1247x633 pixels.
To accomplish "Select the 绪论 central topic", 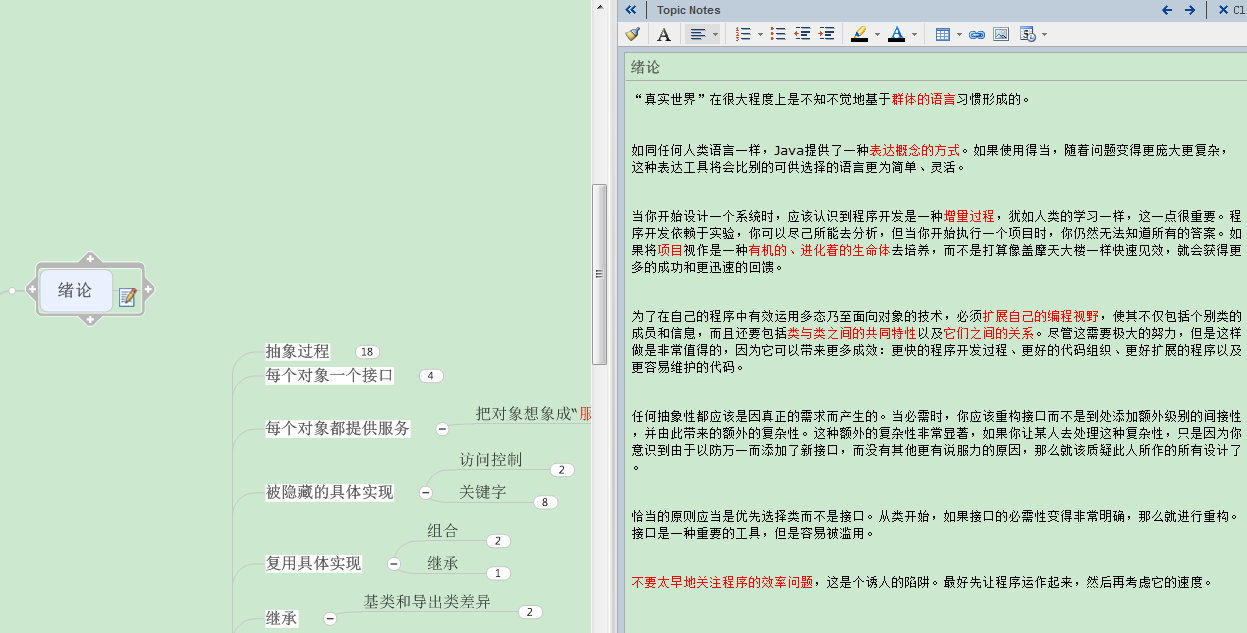I will (75, 290).
